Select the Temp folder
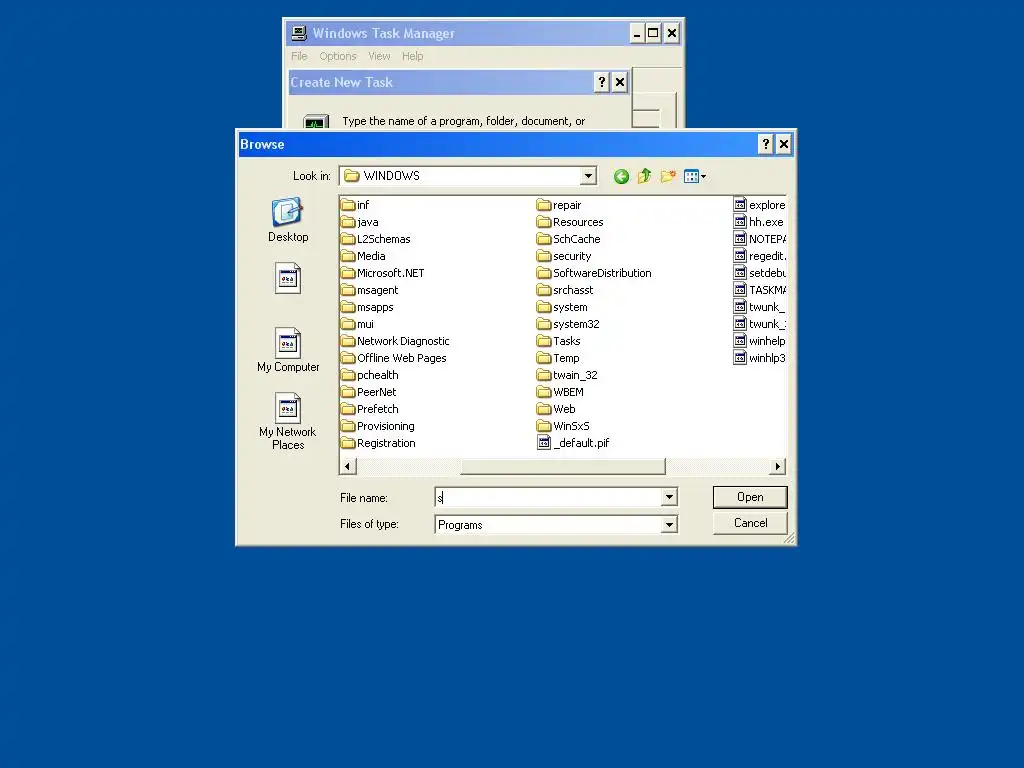 [x=558, y=358]
